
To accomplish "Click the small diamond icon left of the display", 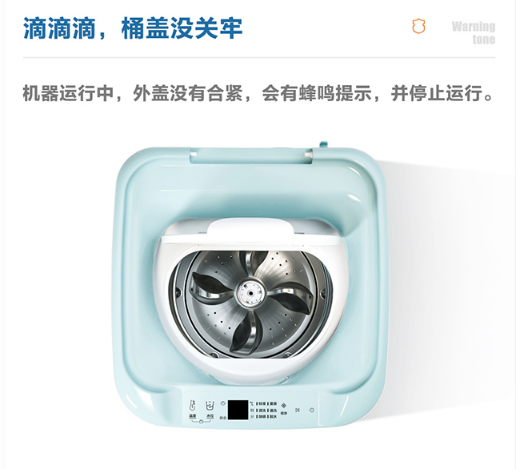I will (x=223, y=403).
